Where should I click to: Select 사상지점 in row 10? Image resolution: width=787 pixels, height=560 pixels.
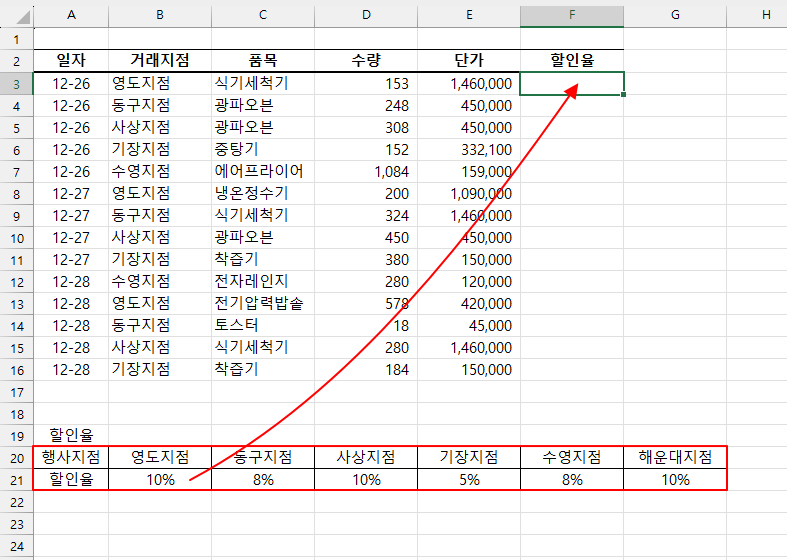click(160, 237)
